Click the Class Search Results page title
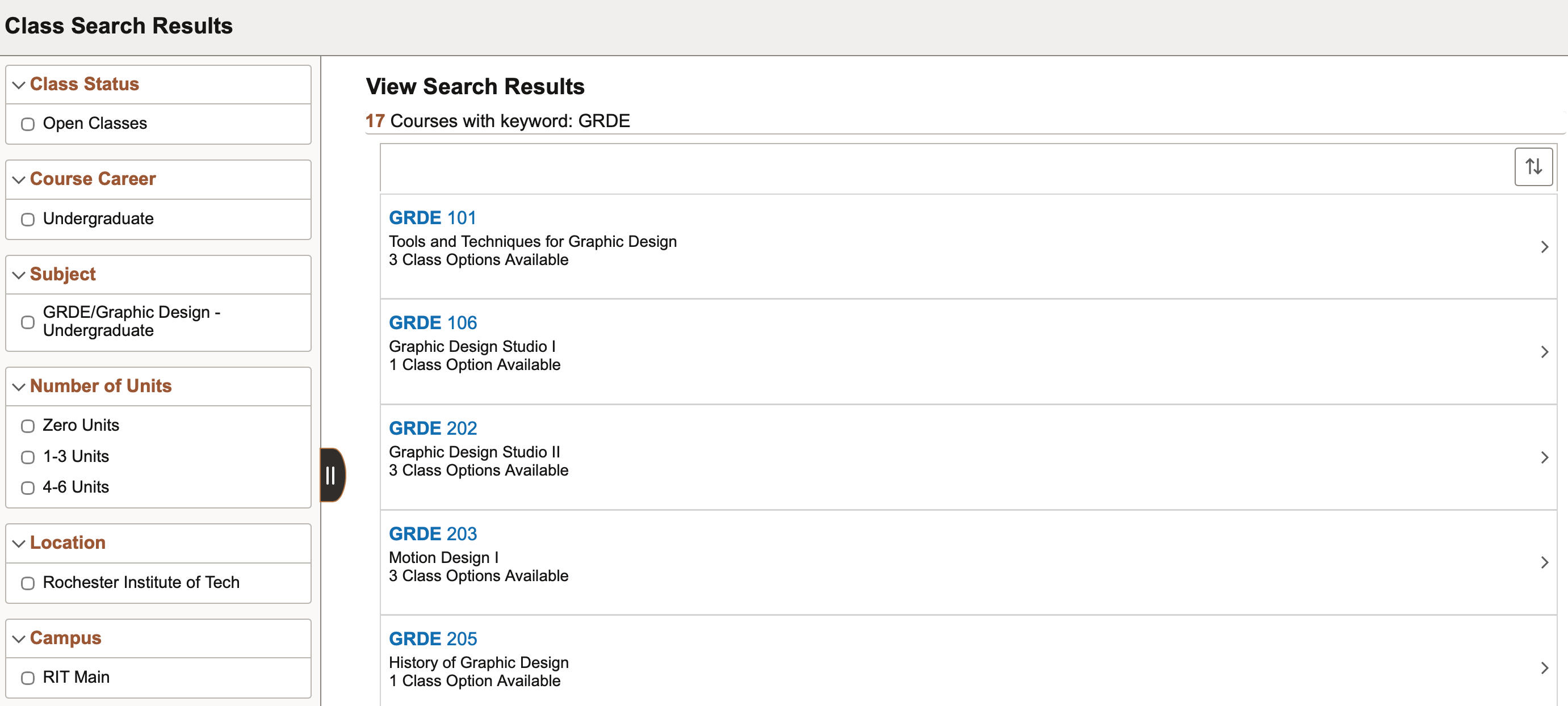The image size is (1568, 706). [119, 26]
